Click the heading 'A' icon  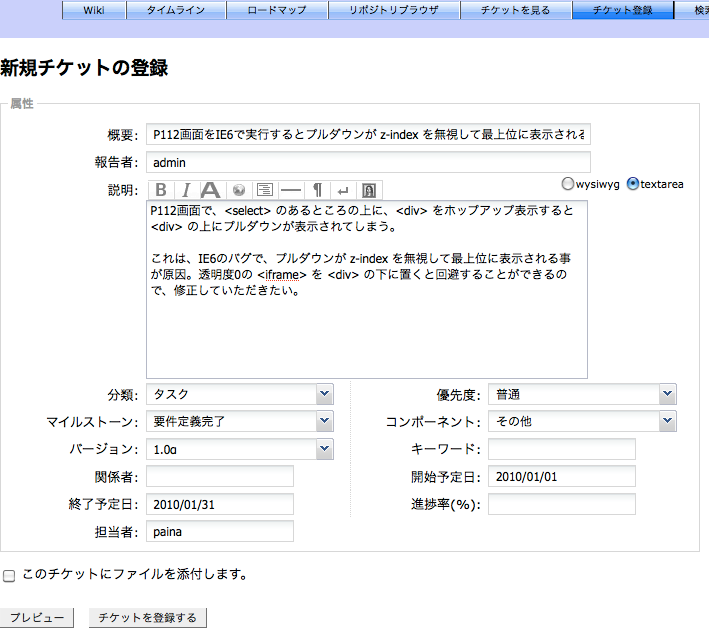tap(211, 190)
